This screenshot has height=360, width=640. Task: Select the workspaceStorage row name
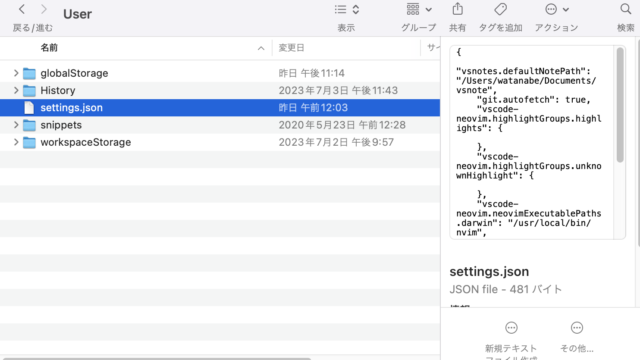pos(86,142)
